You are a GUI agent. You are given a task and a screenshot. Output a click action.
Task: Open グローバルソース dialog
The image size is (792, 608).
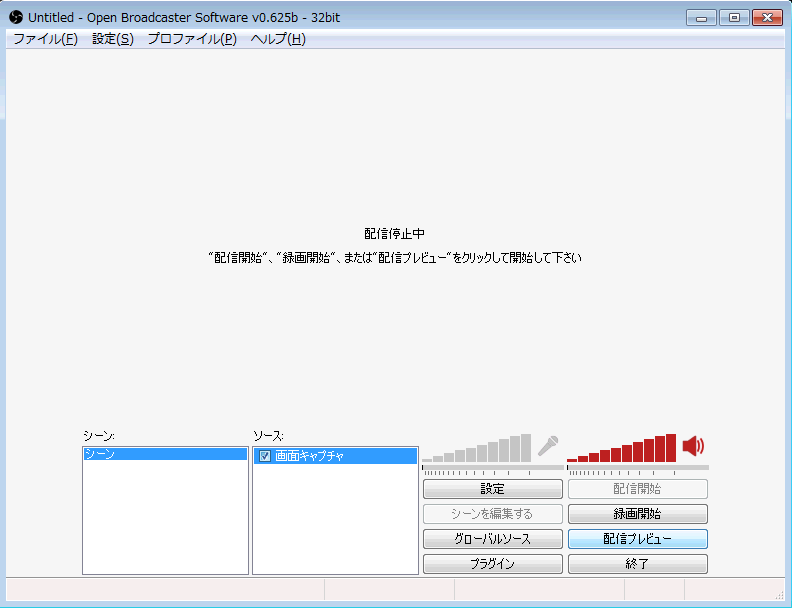click(492, 539)
